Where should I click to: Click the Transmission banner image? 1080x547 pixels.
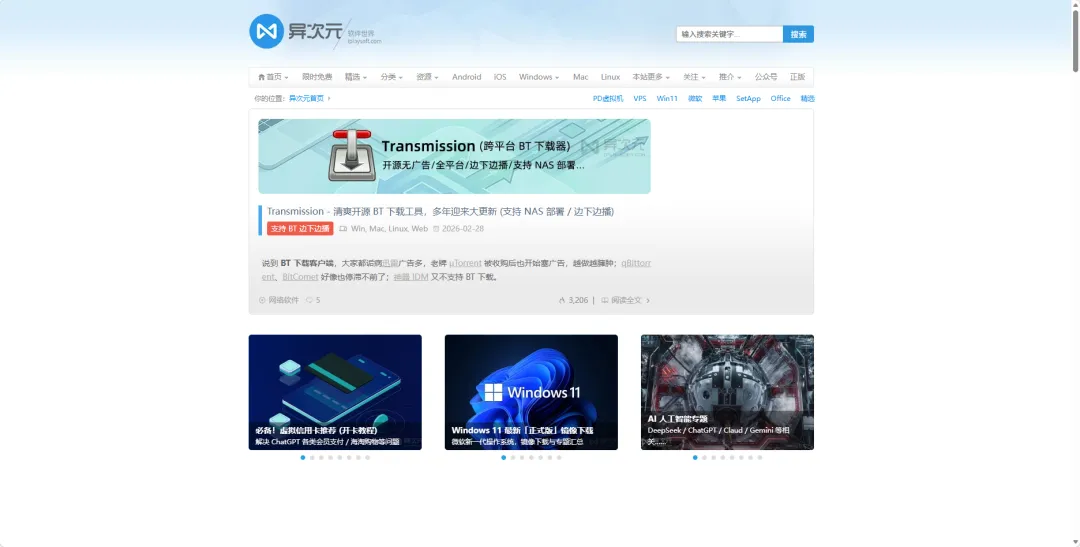pyautogui.click(x=454, y=156)
